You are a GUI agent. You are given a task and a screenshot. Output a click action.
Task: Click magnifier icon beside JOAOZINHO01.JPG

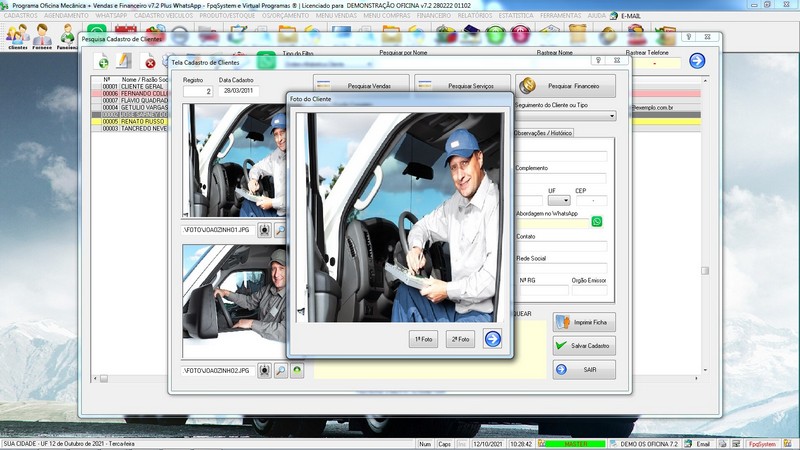tap(281, 230)
